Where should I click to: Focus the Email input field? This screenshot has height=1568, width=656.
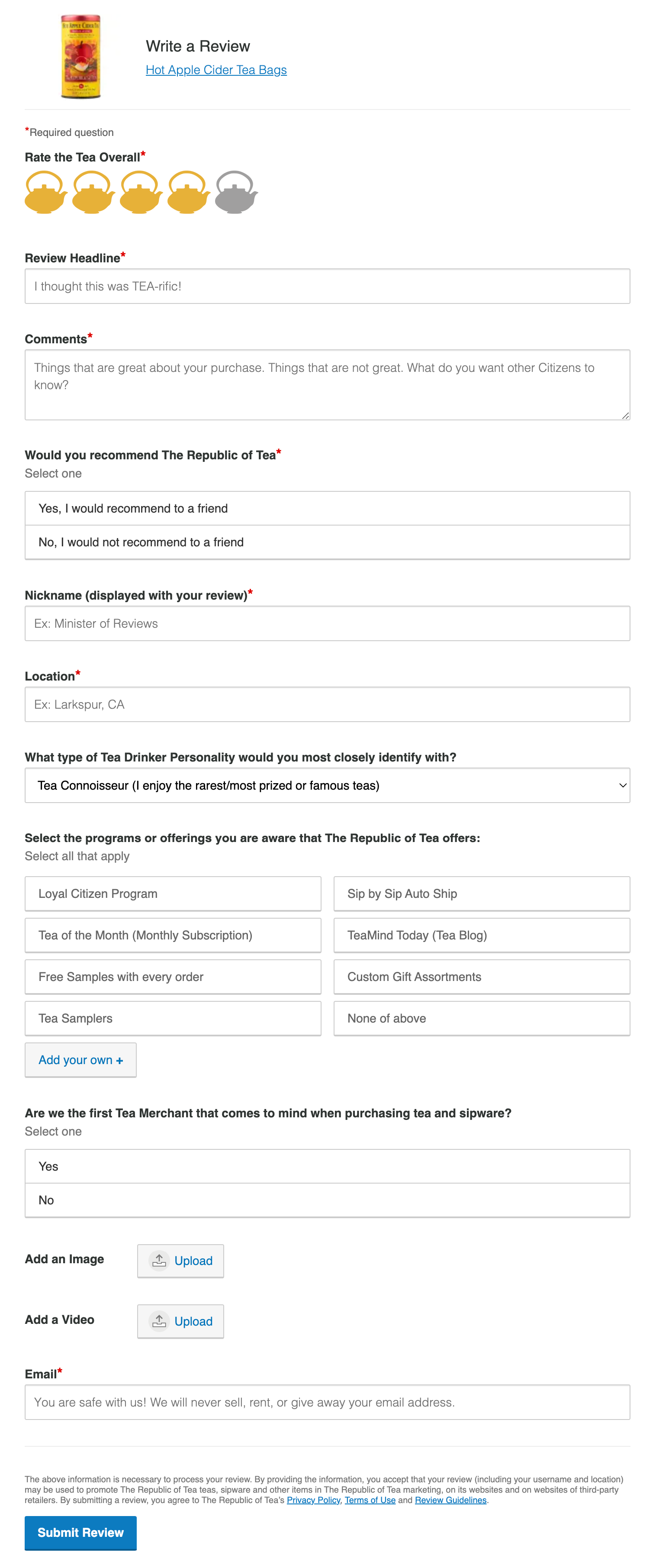click(327, 1402)
